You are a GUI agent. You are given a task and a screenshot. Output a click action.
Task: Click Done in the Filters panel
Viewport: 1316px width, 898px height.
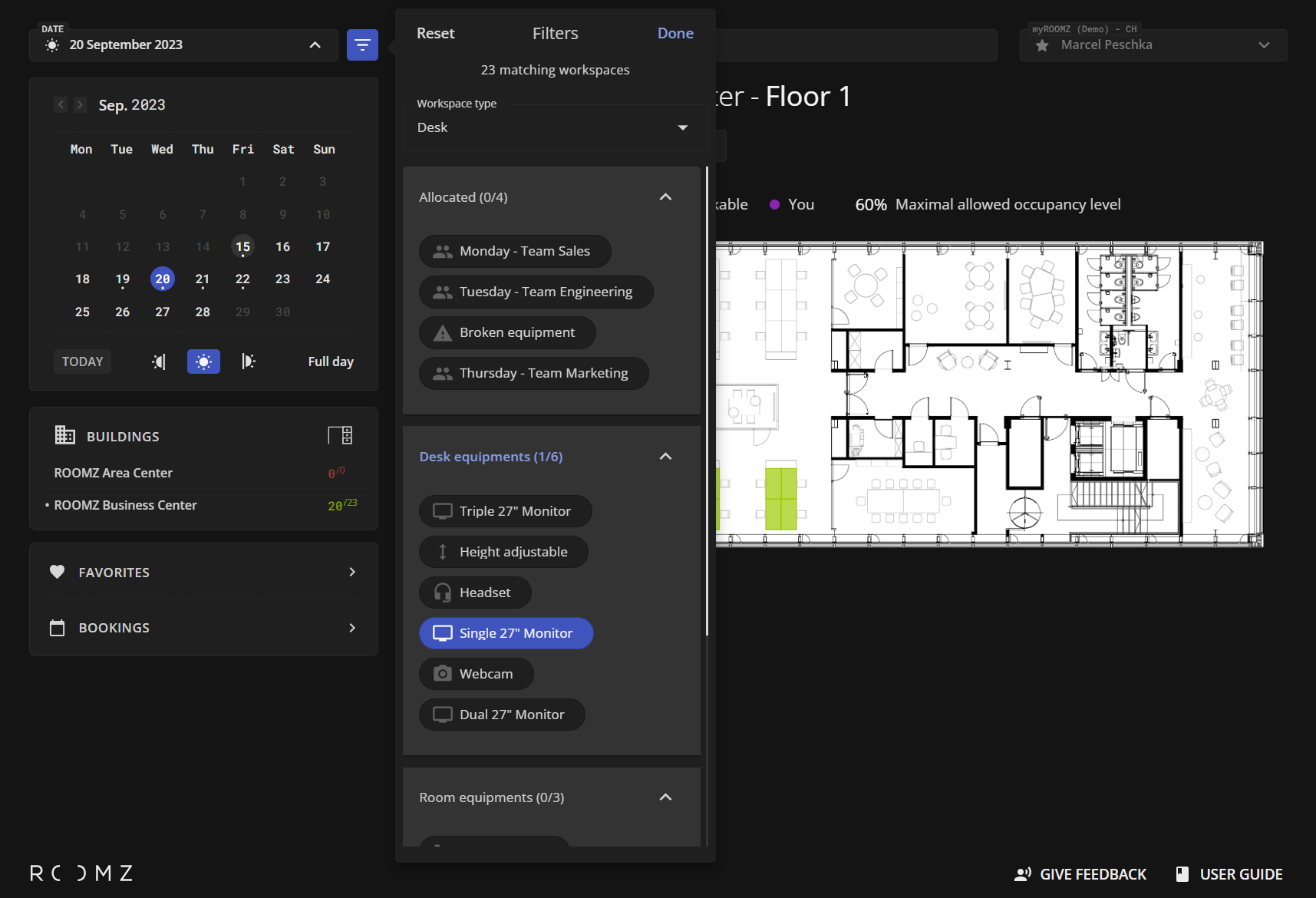pos(675,33)
